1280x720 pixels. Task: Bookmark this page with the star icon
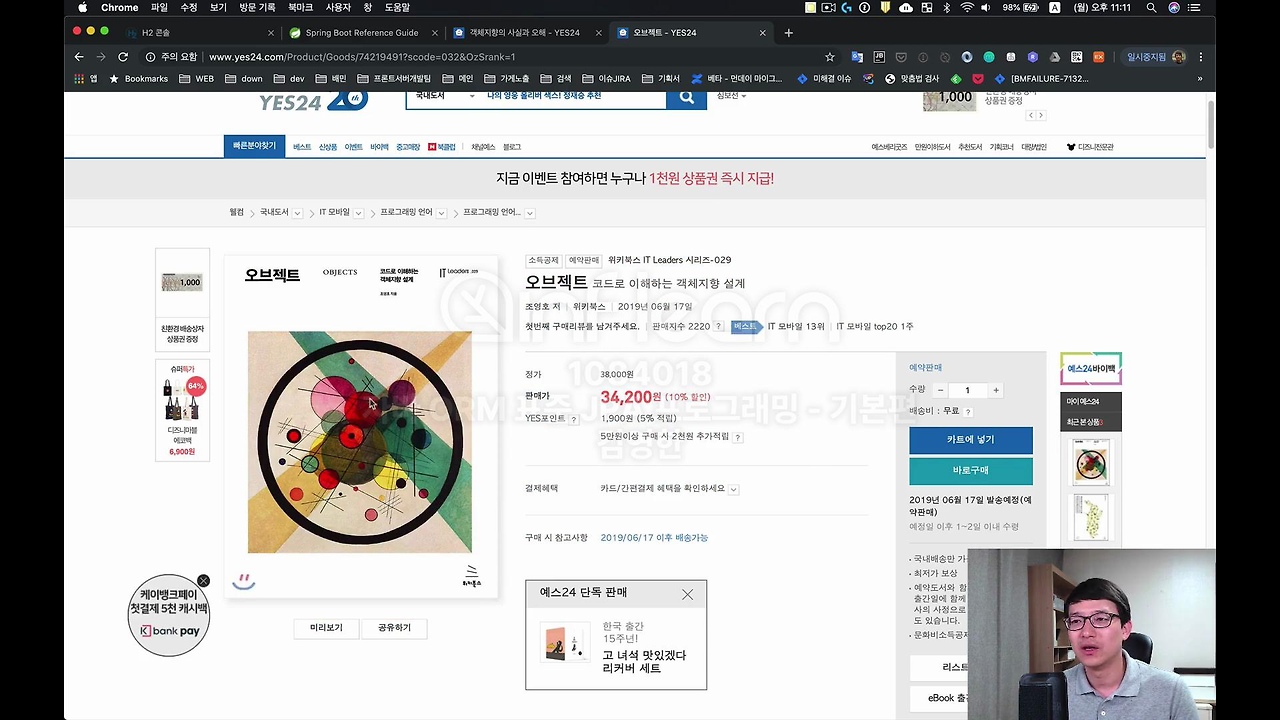click(830, 57)
